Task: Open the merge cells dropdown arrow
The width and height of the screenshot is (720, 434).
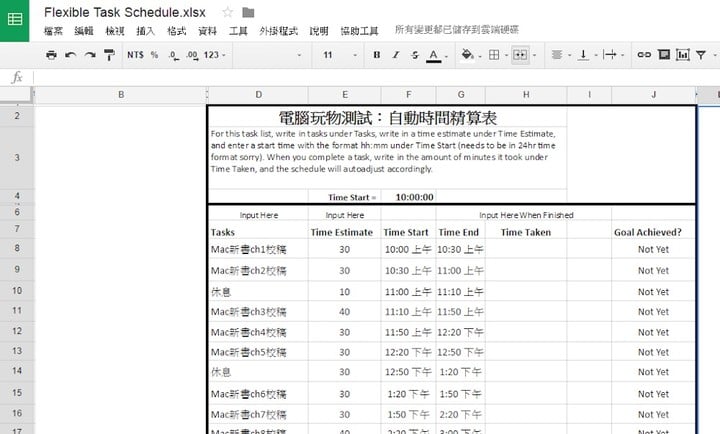Action: (534, 56)
